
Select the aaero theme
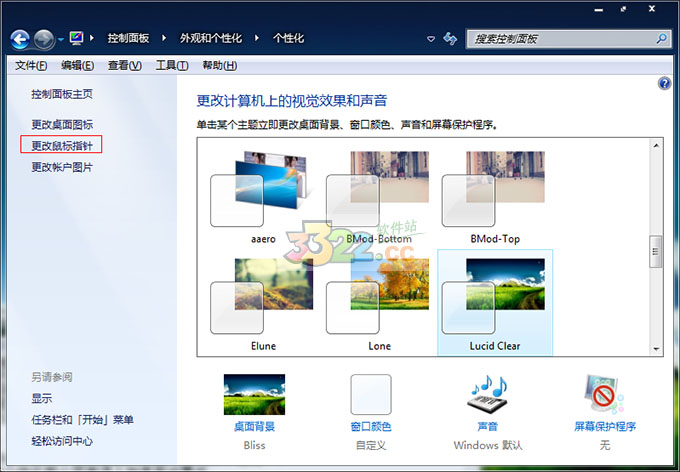pos(263,197)
